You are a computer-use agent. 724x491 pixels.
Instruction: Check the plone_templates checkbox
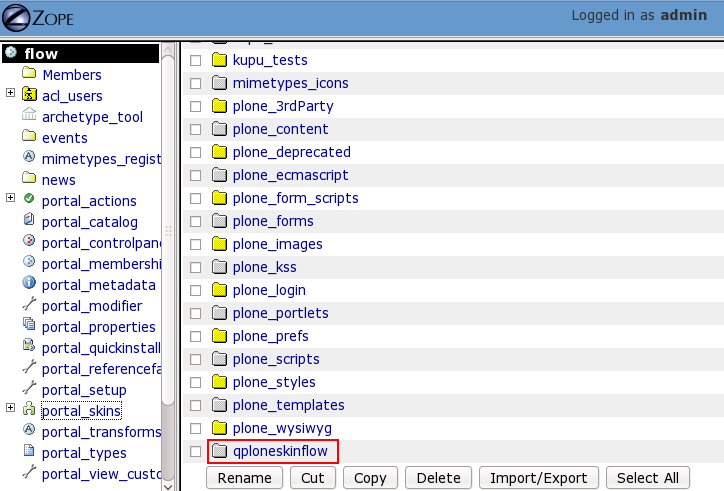pyautogui.click(x=196, y=406)
